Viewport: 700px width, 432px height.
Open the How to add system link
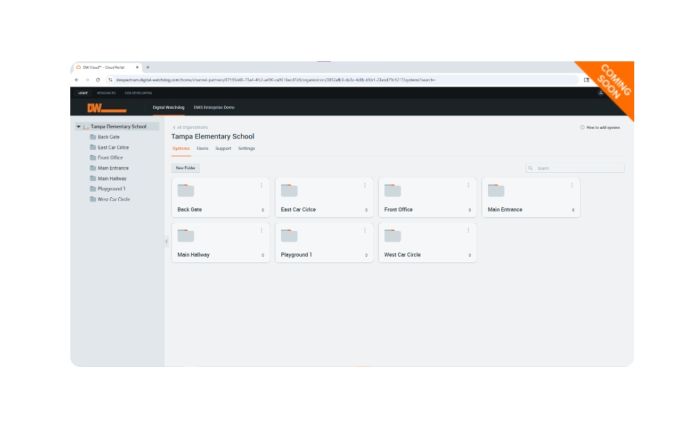click(602, 128)
